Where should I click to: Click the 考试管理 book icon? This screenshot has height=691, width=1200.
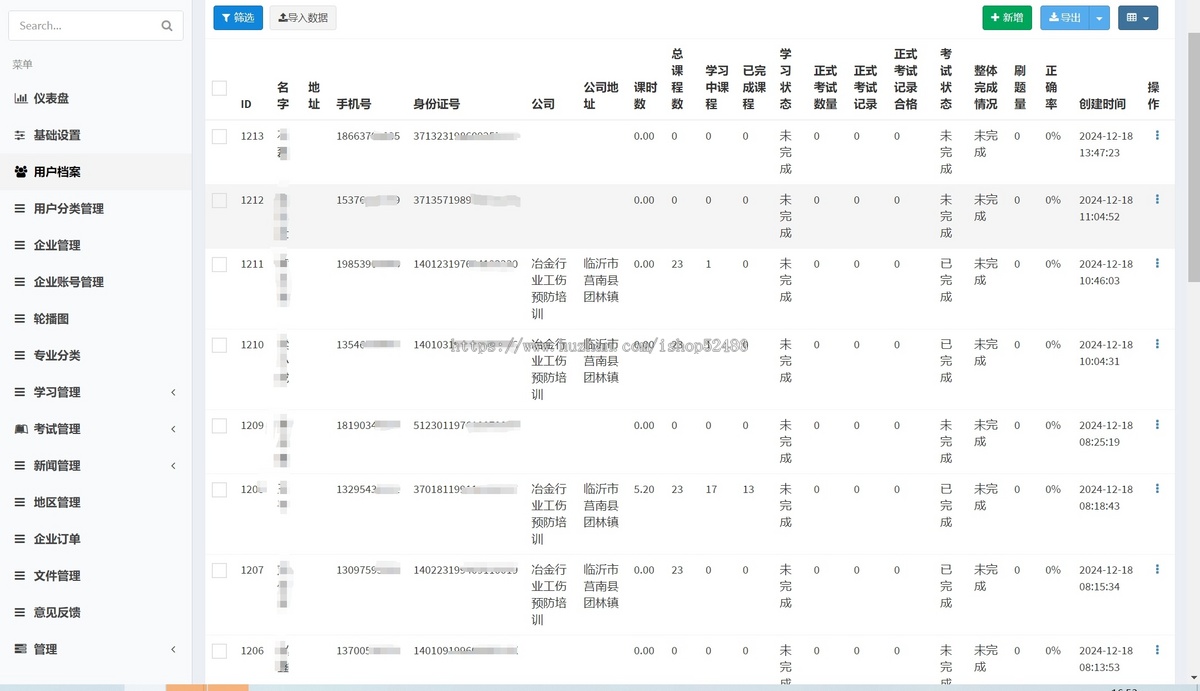coord(20,429)
